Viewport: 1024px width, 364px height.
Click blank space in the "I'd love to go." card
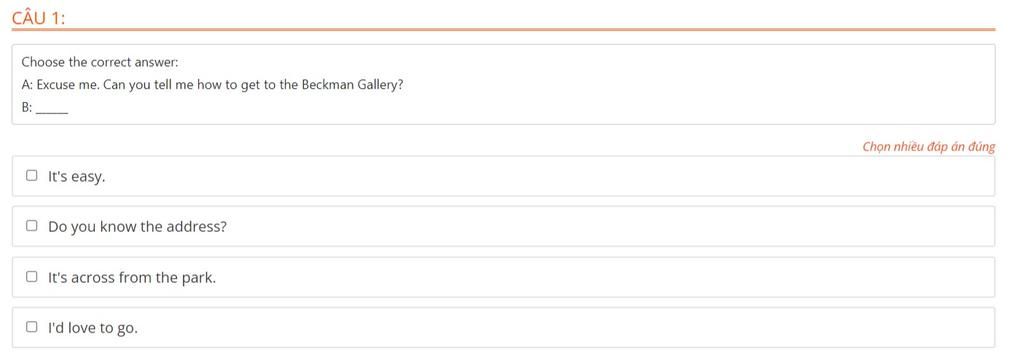tap(562, 327)
